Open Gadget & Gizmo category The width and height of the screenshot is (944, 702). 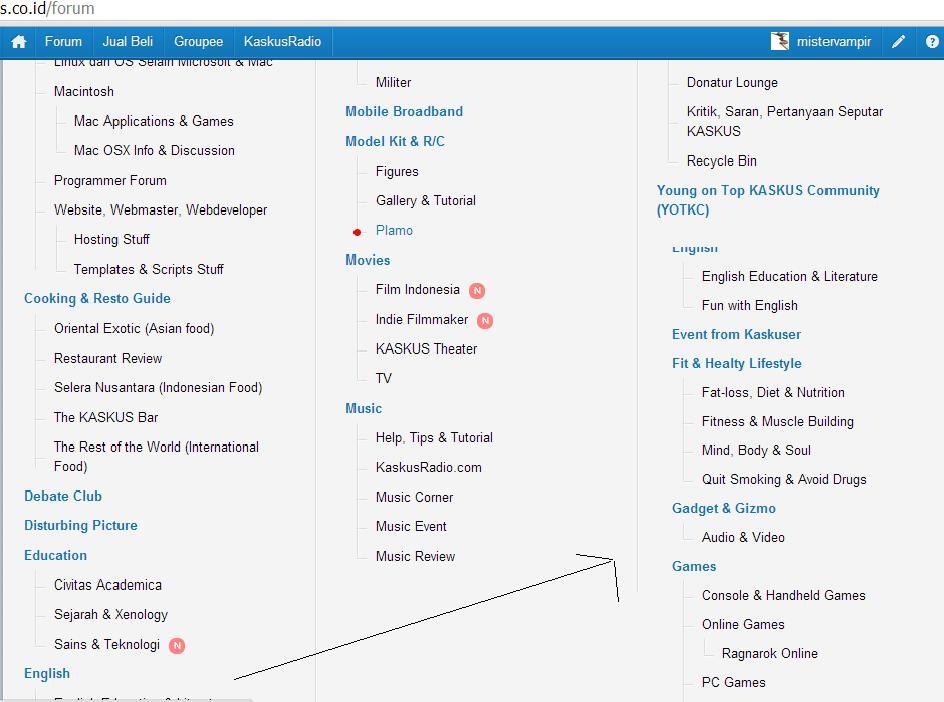724,508
